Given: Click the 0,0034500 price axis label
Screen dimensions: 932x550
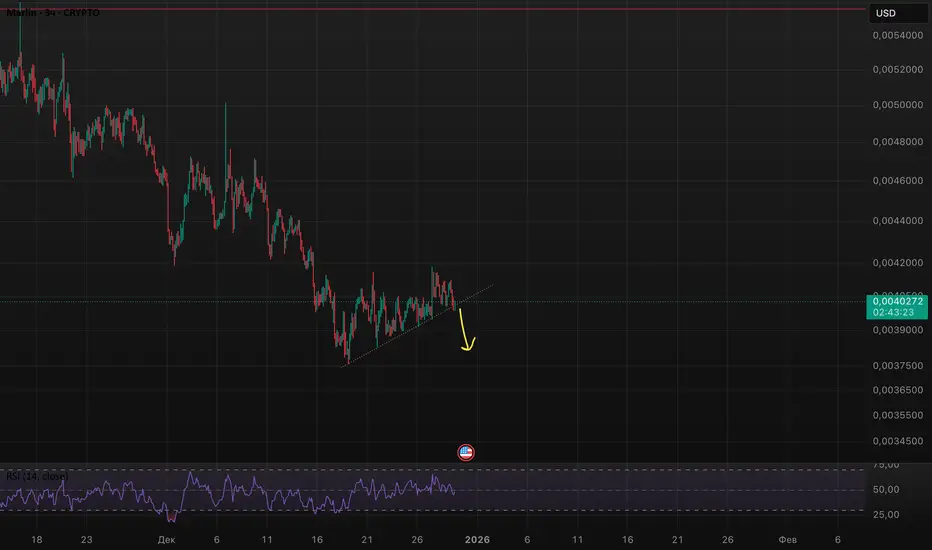Looking at the screenshot, I should 898,441.
